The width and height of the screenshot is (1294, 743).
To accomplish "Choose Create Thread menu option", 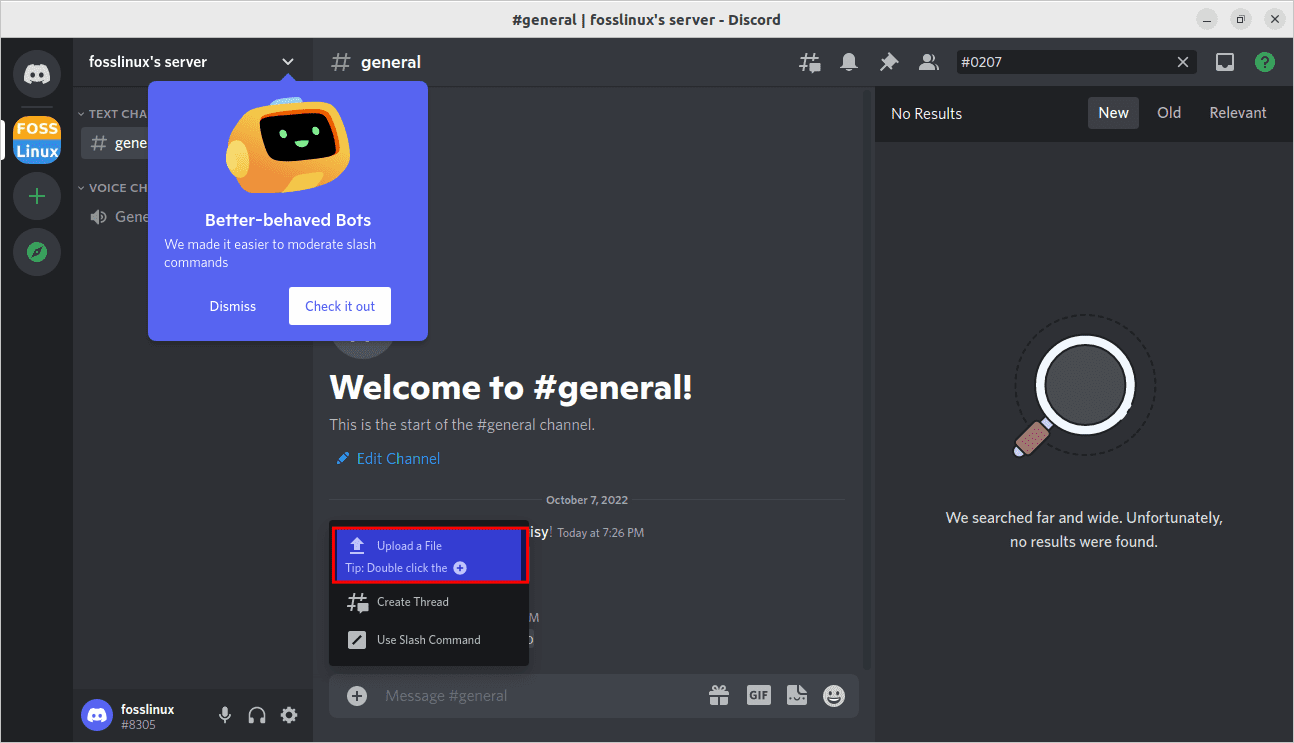I will (429, 602).
